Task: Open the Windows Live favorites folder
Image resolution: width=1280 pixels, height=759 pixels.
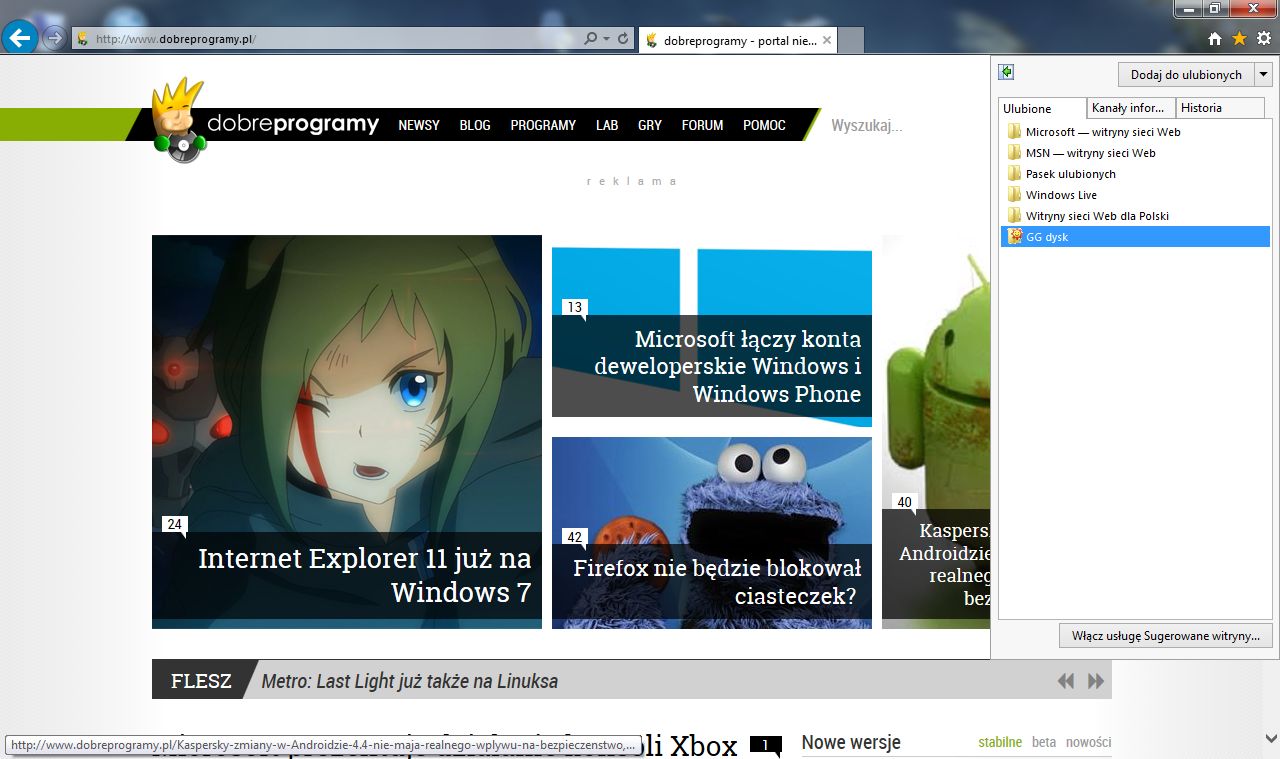Action: tap(1135, 195)
